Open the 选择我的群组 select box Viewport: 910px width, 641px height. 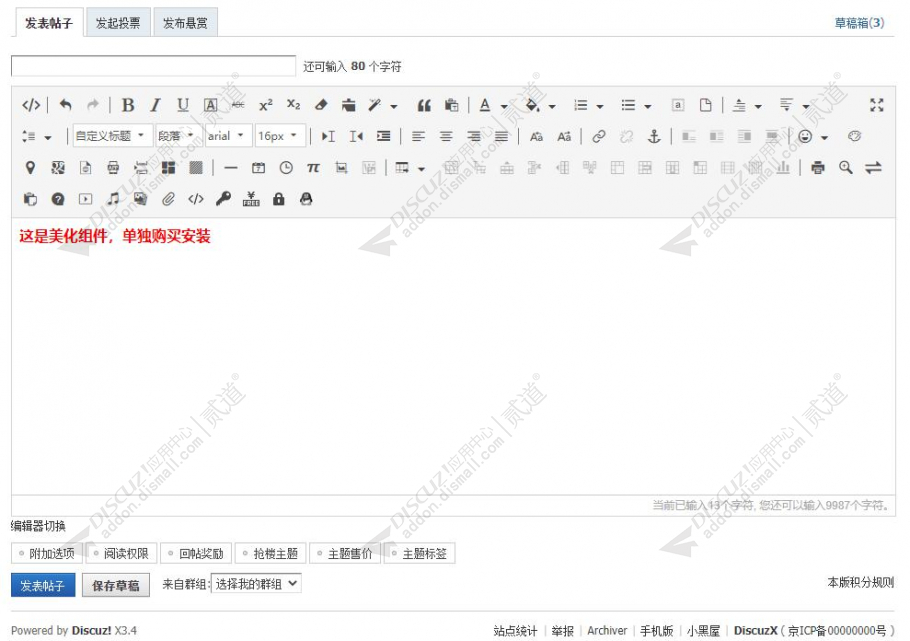point(257,584)
